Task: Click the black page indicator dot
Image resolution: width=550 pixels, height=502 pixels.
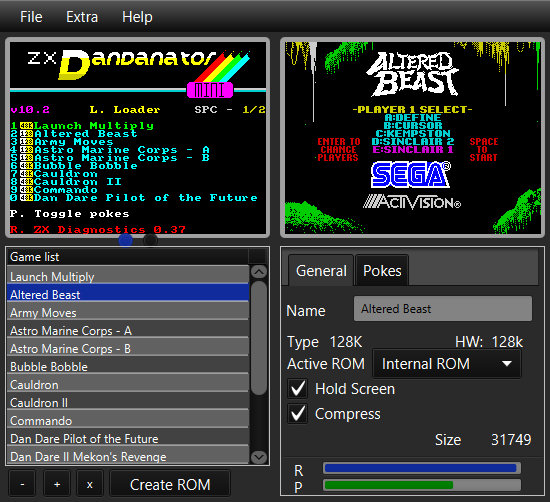Action: tap(150, 240)
